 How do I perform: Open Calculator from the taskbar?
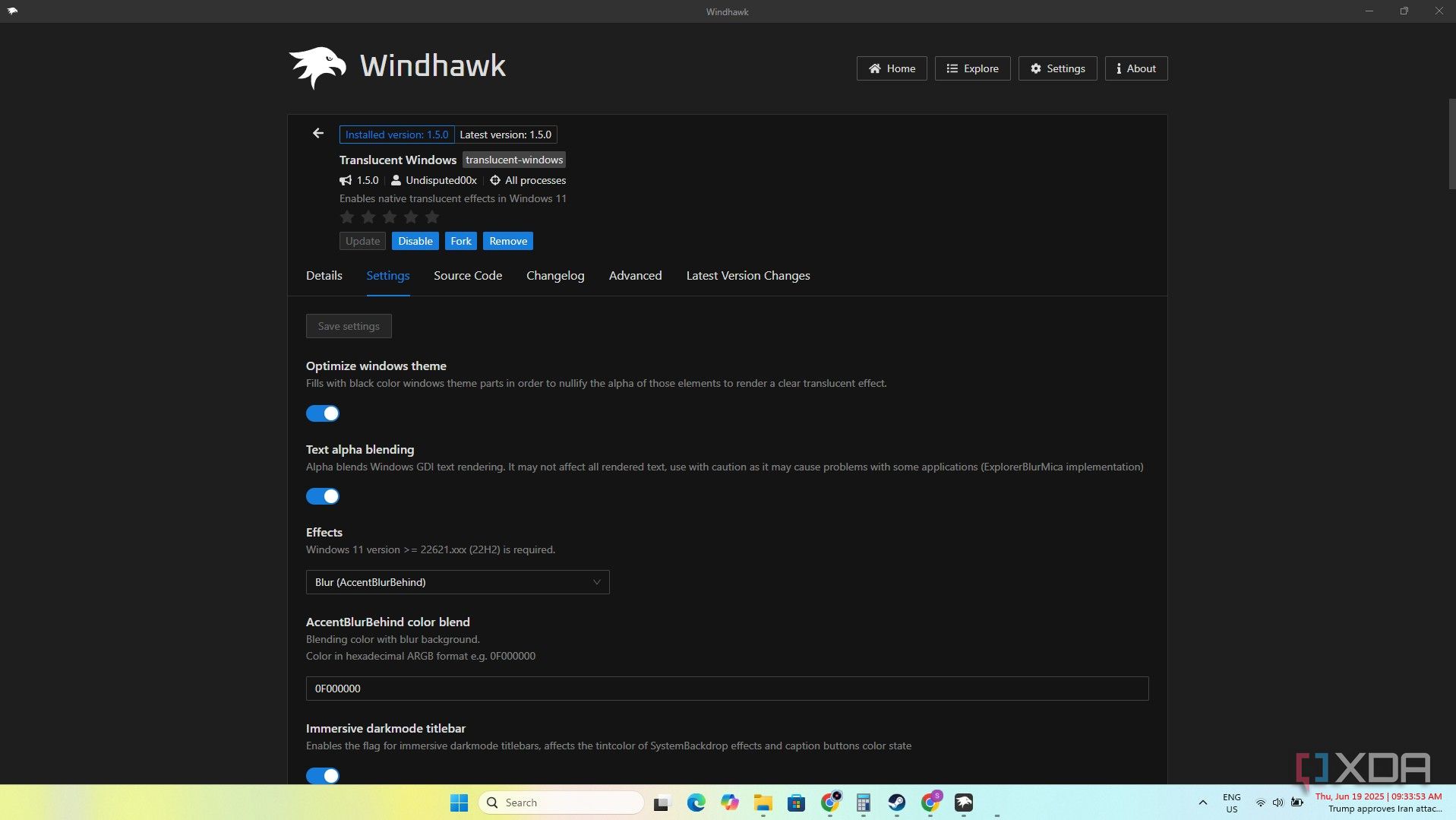pos(863,803)
